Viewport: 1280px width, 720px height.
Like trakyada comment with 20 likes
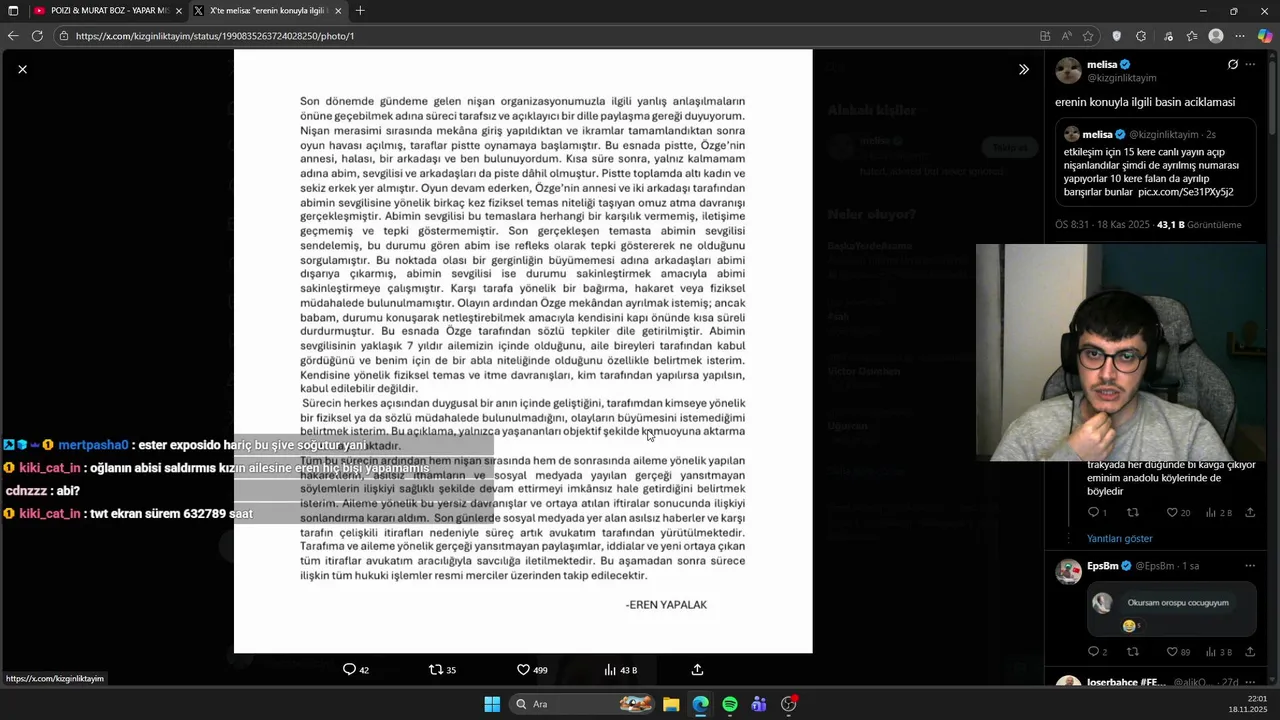click(x=1178, y=513)
